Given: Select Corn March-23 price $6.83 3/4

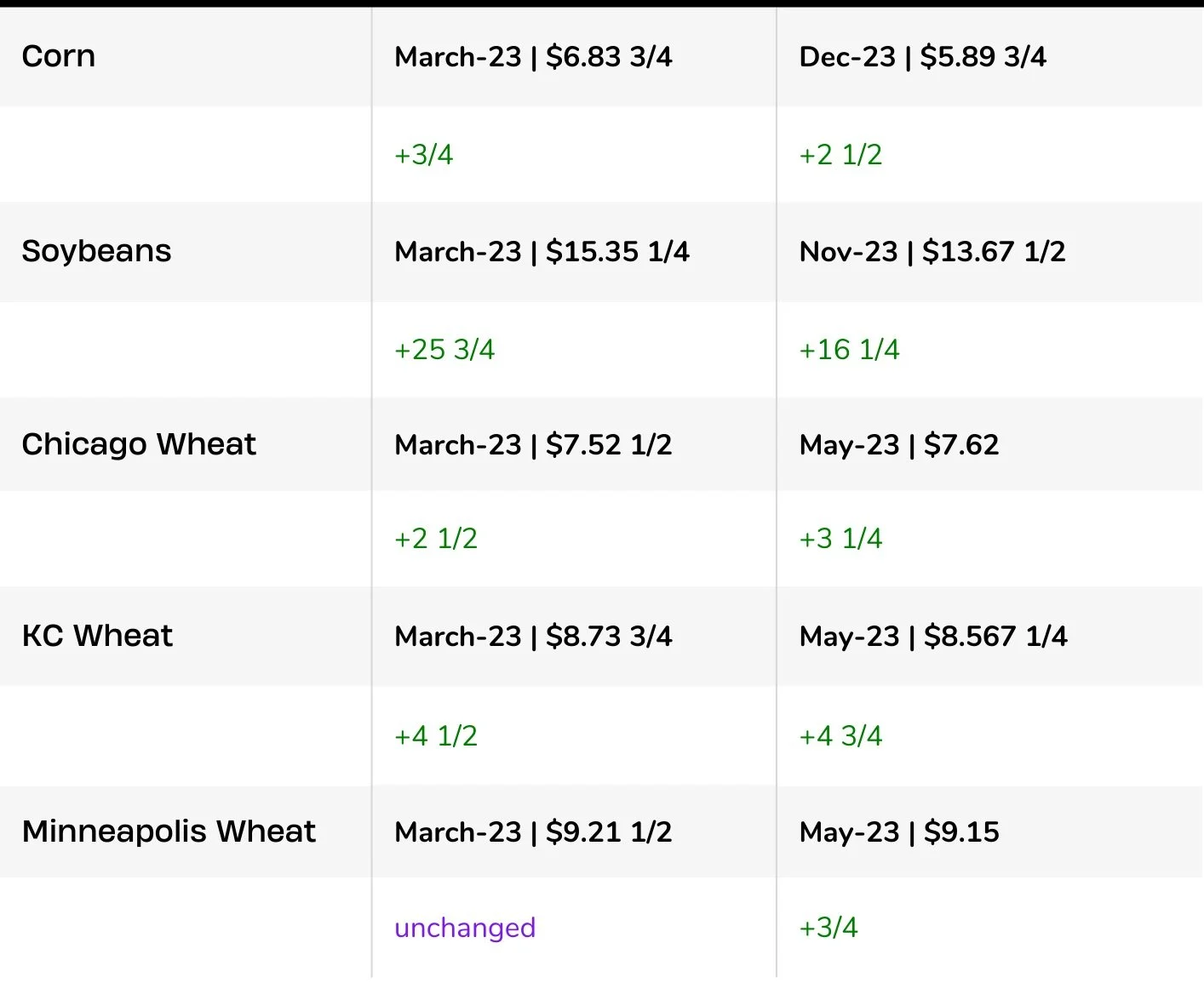Looking at the screenshot, I should pyautogui.click(x=534, y=57).
